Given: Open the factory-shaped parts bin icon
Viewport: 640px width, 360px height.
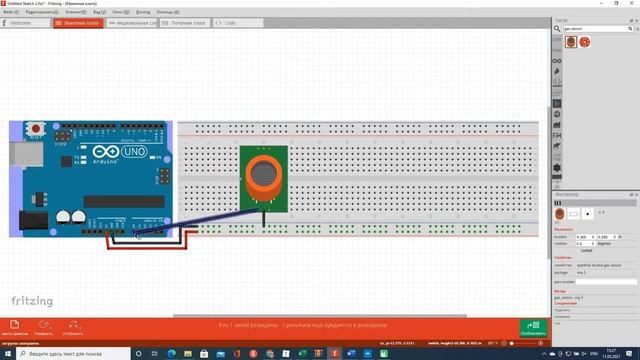Looking at the screenshot, I should (557, 125).
